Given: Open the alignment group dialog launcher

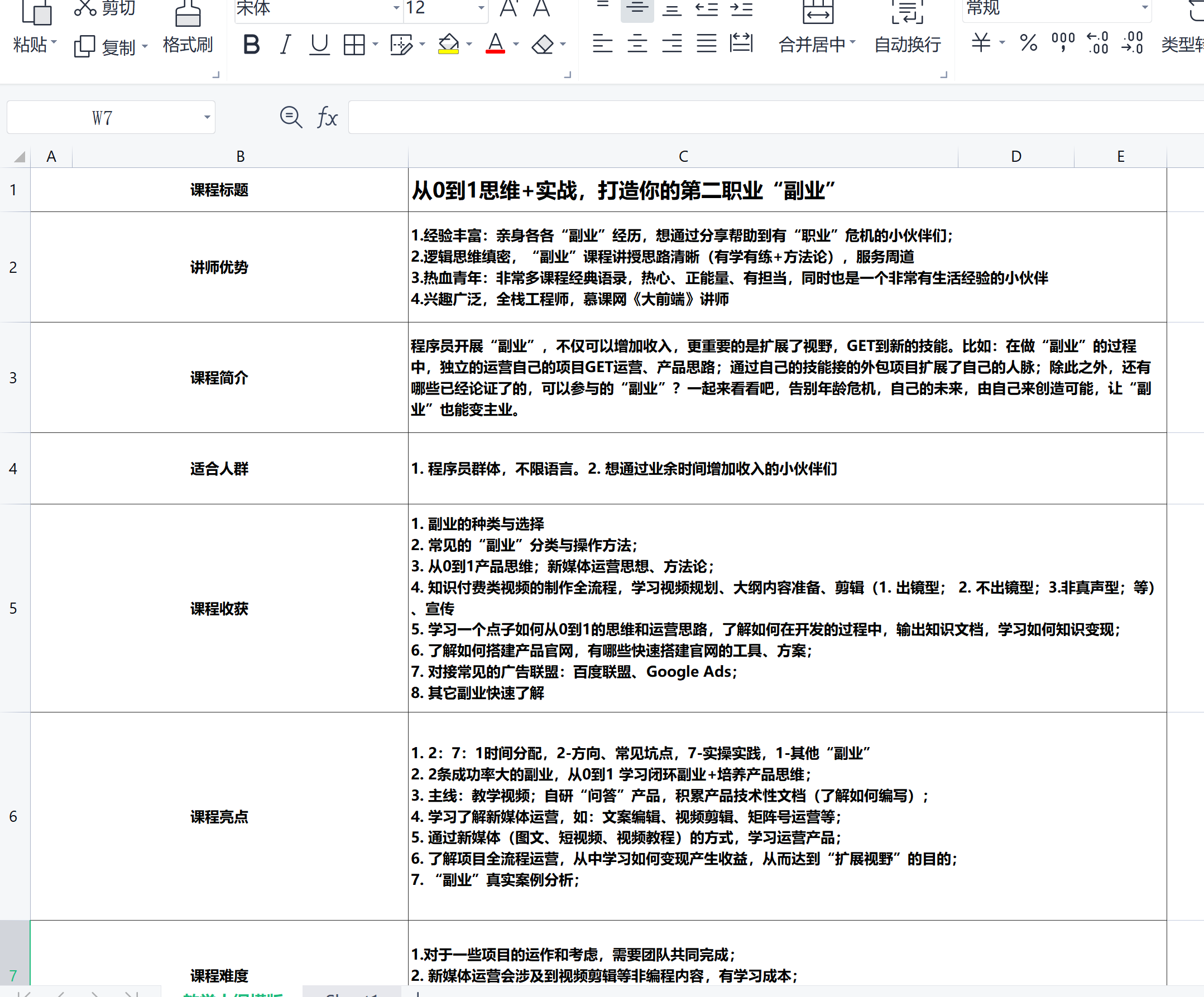Looking at the screenshot, I should coord(944,75).
